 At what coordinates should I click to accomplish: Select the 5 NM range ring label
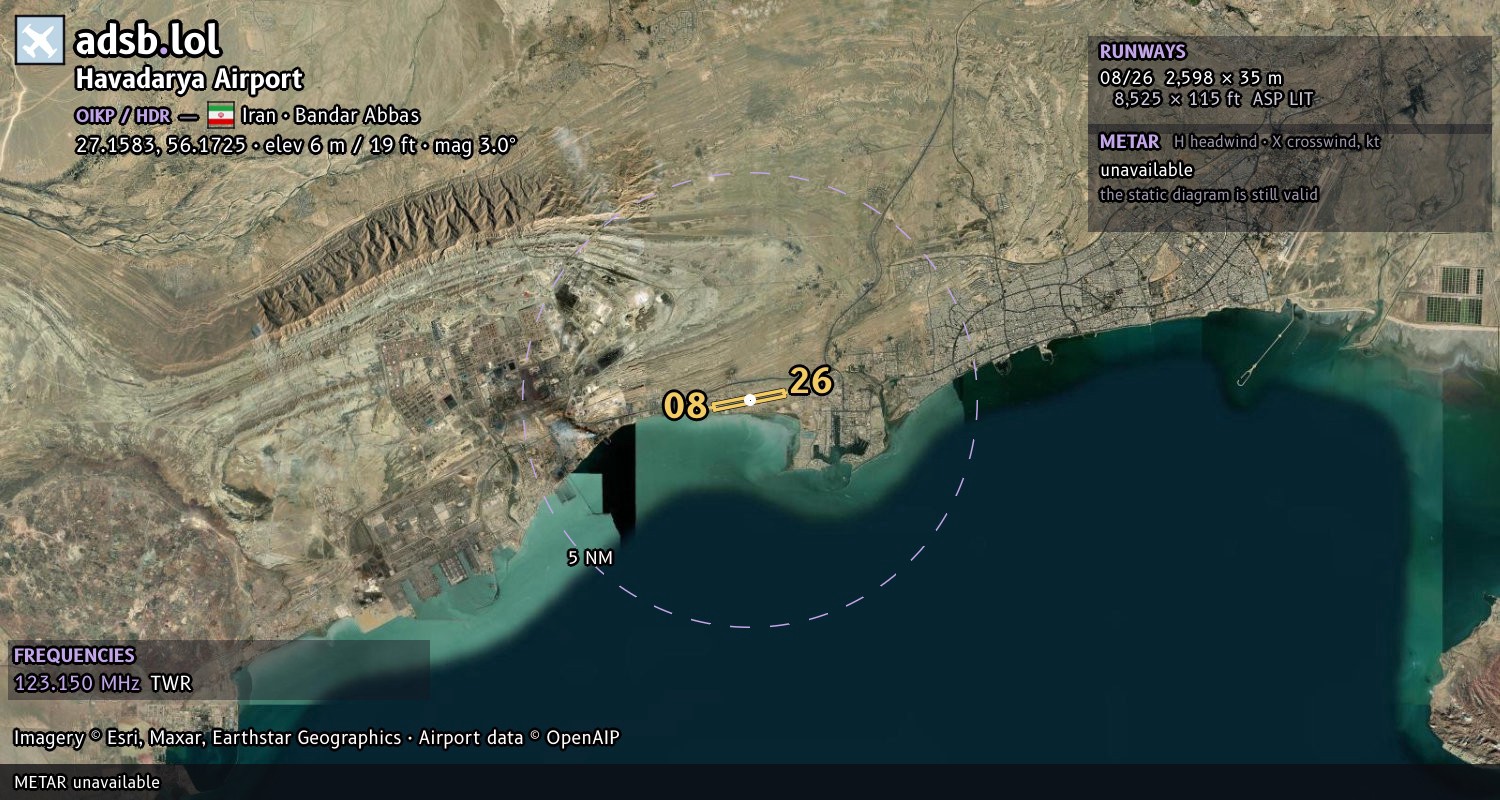[x=590, y=558]
